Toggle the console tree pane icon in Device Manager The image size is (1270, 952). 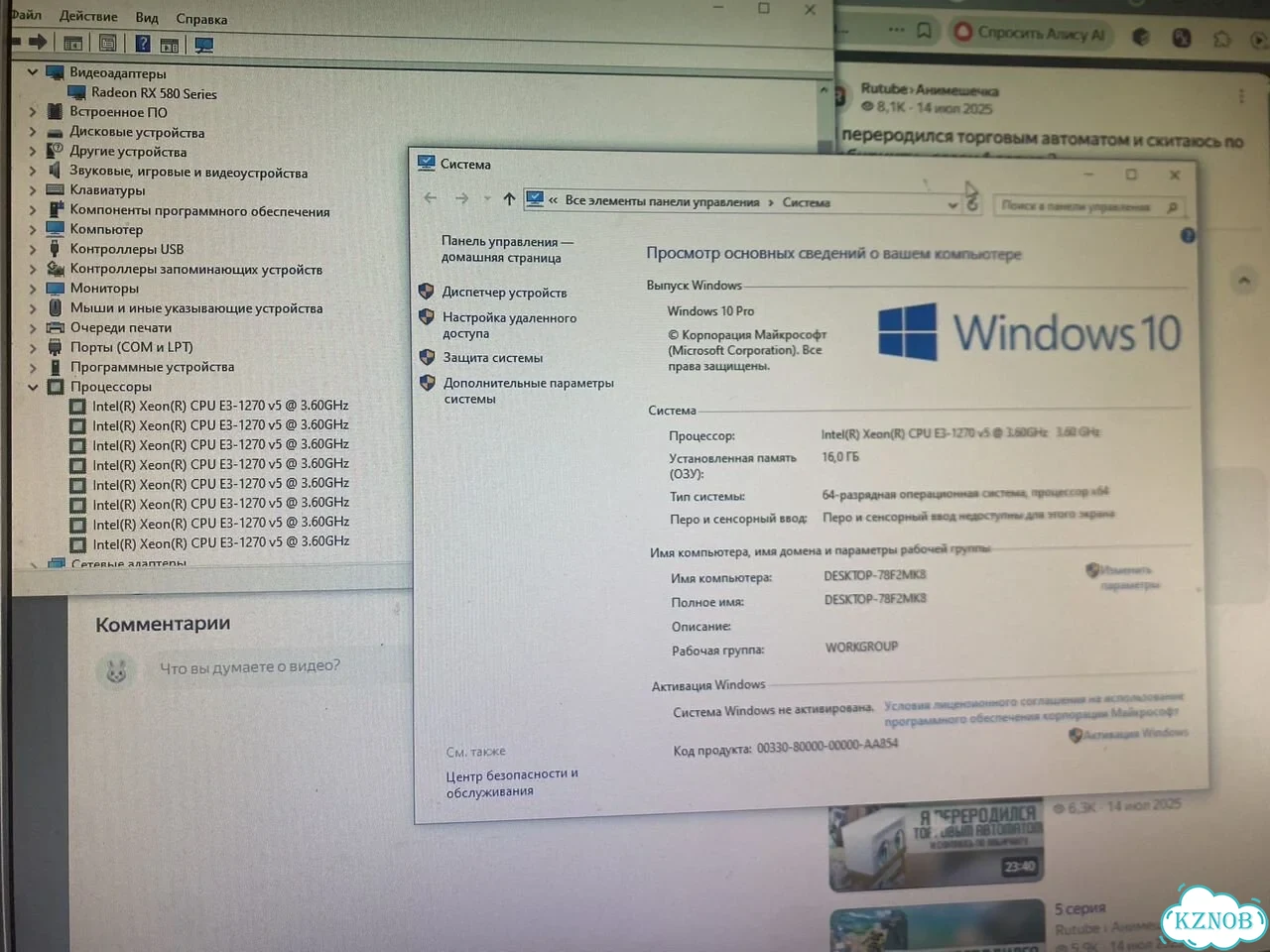pyautogui.click(x=72, y=43)
